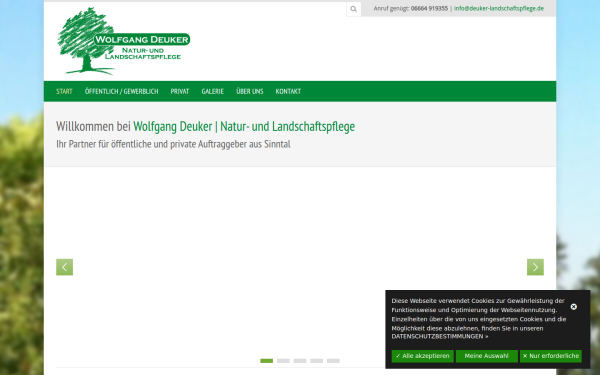Select the fifth slider pagination dot

[333, 361]
